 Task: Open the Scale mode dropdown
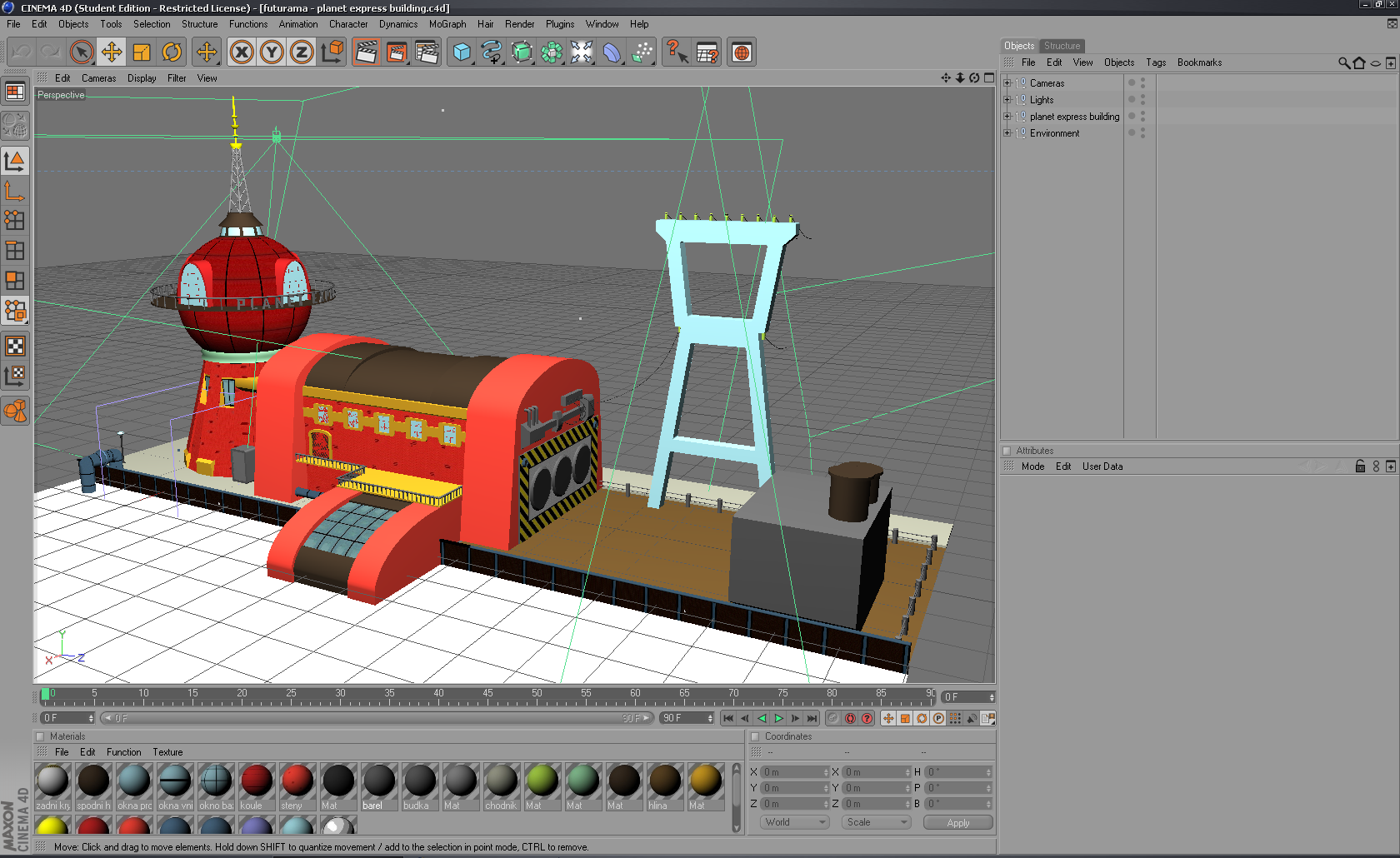click(x=876, y=822)
